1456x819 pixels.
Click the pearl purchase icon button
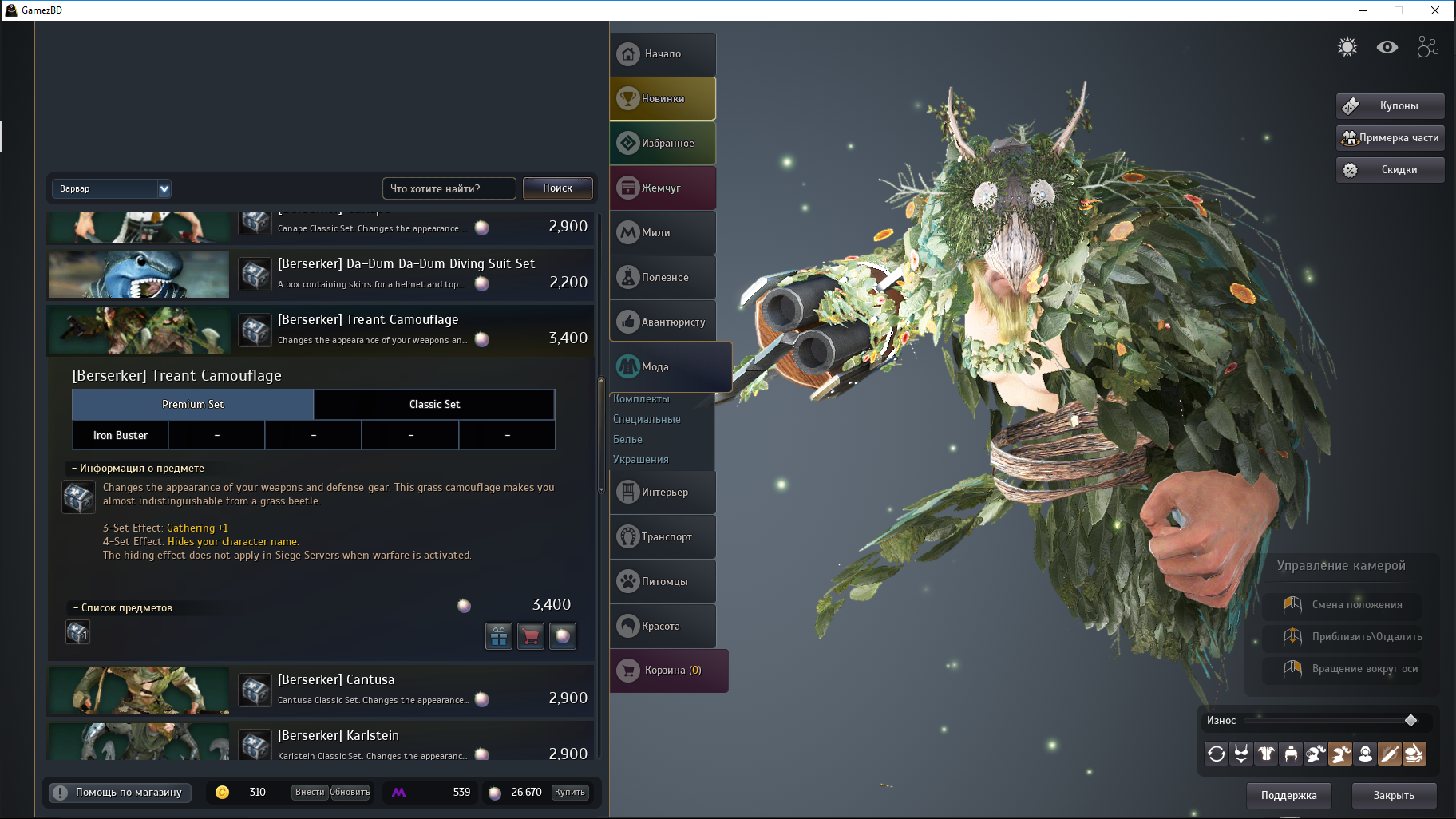(x=563, y=636)
